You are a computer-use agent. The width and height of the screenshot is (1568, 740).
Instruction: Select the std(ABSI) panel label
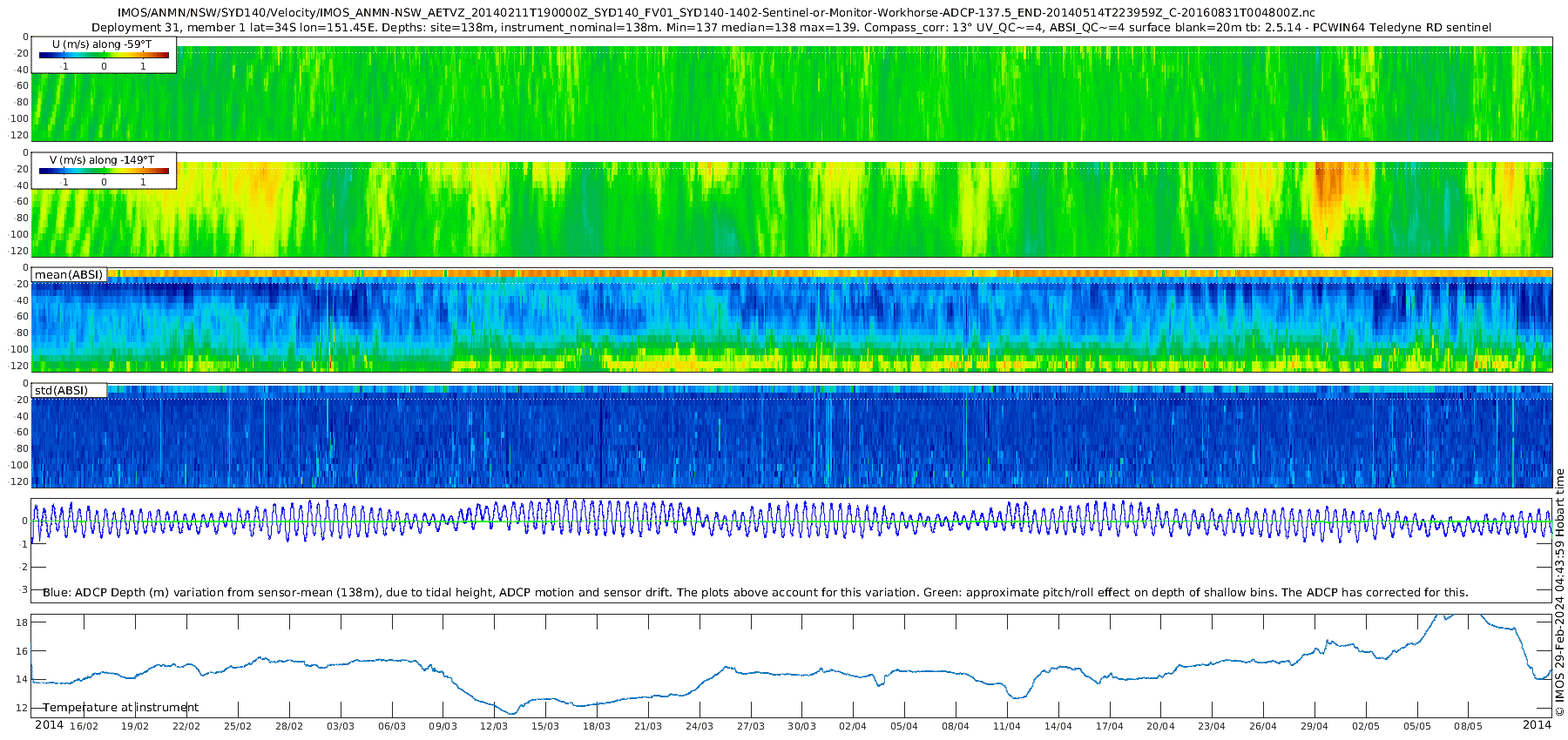(69, 390)
